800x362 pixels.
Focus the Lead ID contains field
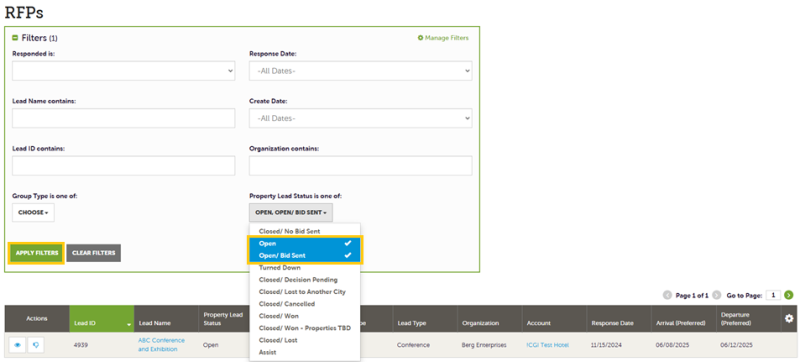click(123, 166)
